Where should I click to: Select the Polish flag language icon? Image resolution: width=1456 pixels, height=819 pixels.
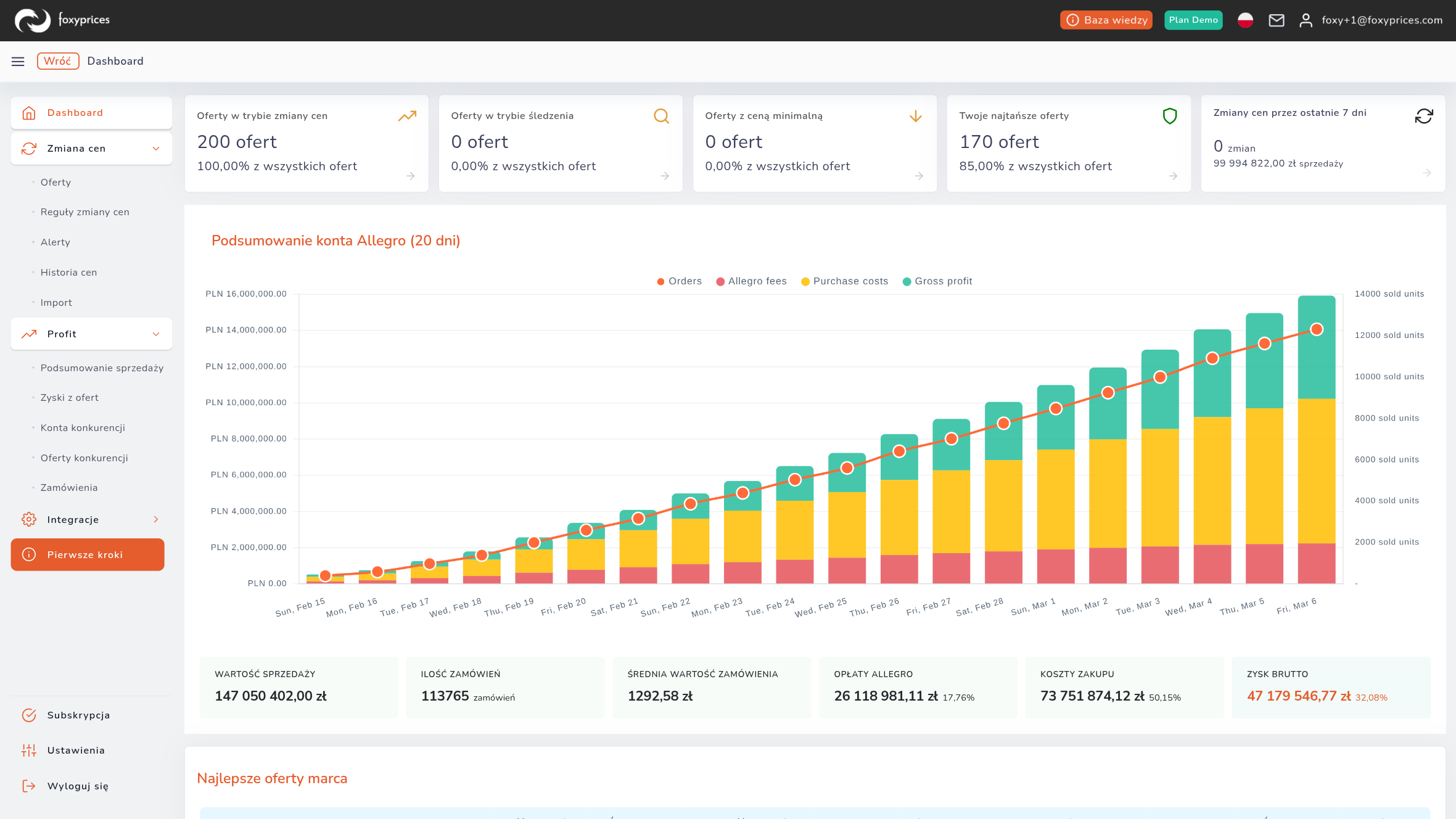[x=1245, y=20]
